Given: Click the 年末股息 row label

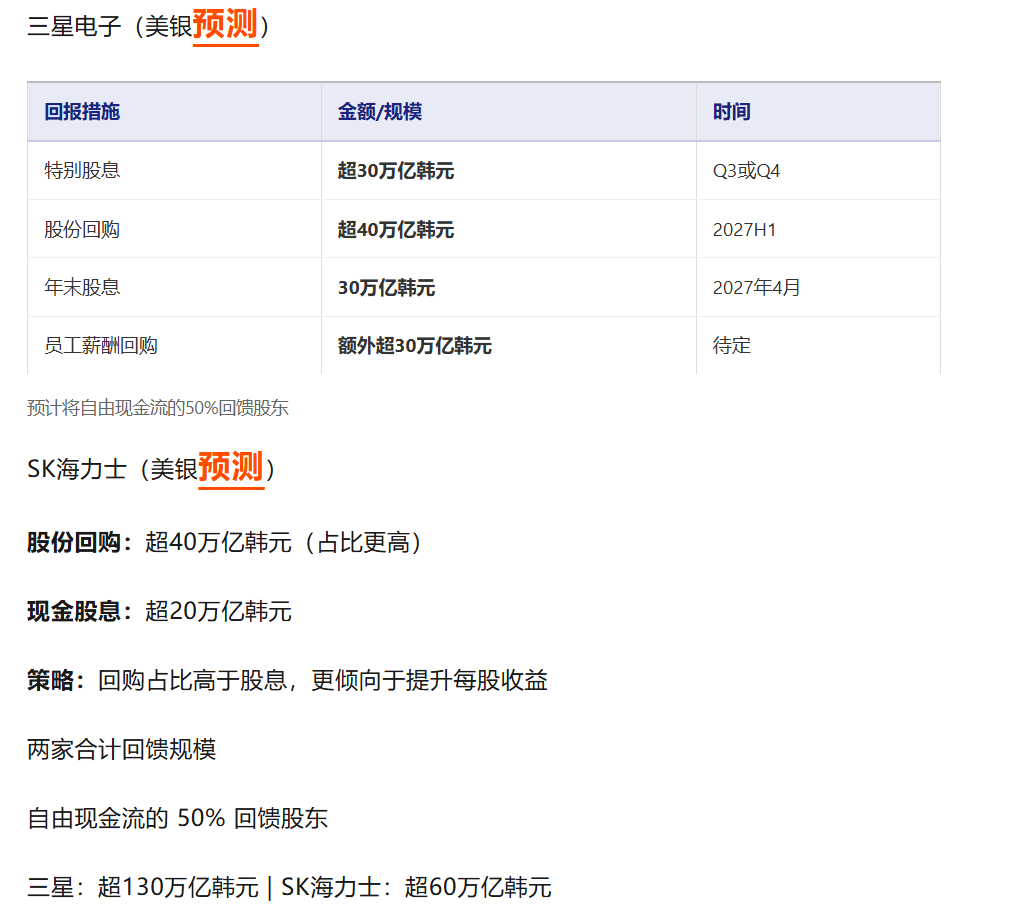Looking at the screenshot, I should point(82,287).
